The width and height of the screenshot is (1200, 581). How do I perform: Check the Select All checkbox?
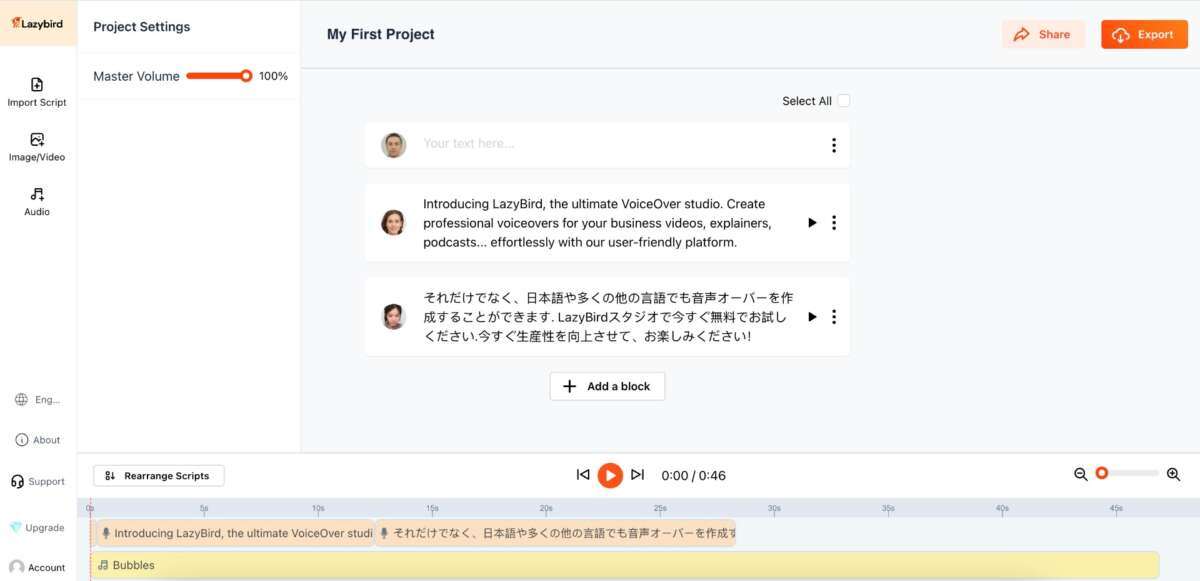843,101
